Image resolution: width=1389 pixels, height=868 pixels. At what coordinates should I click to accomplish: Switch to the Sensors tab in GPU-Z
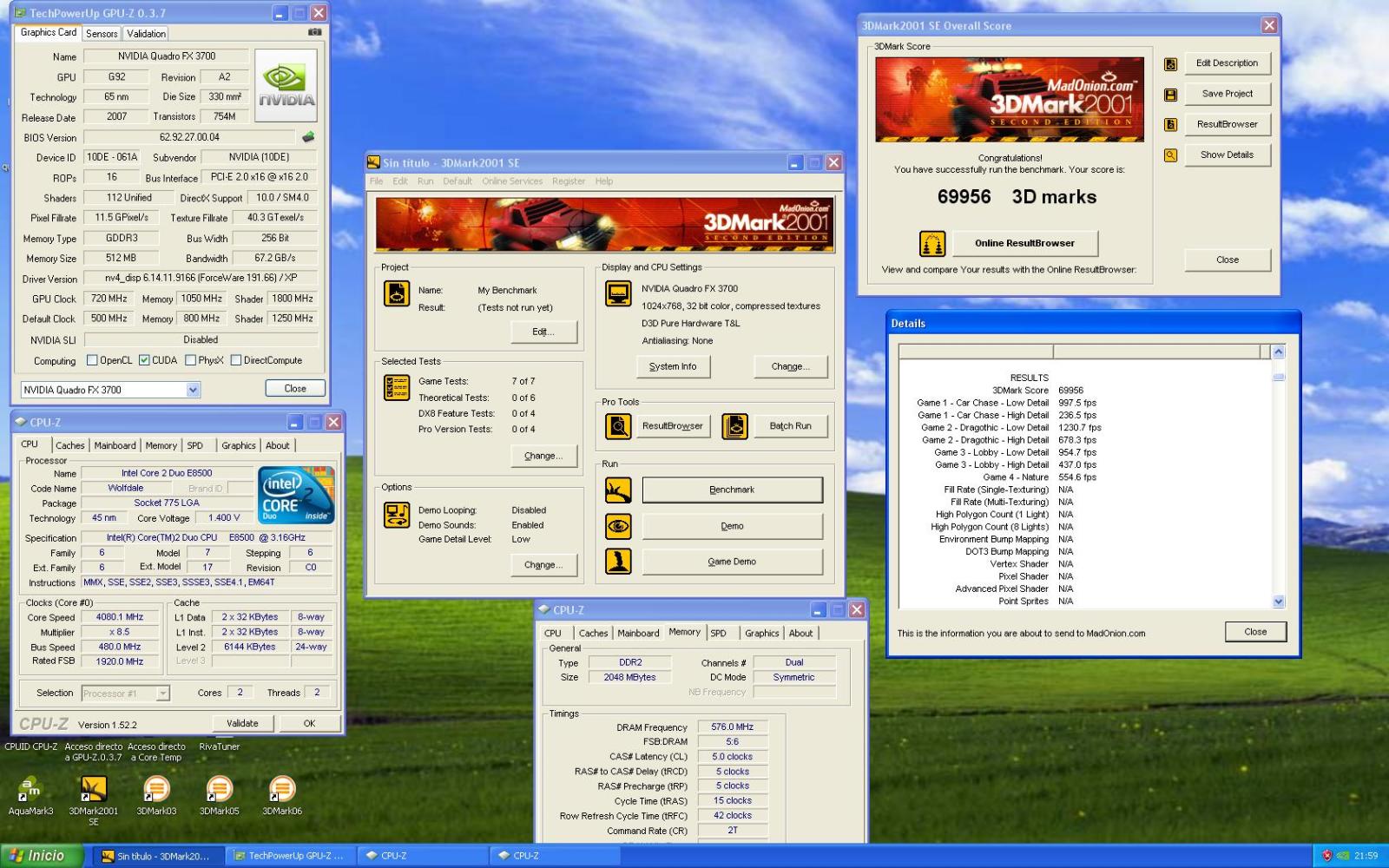click(102, 34)
